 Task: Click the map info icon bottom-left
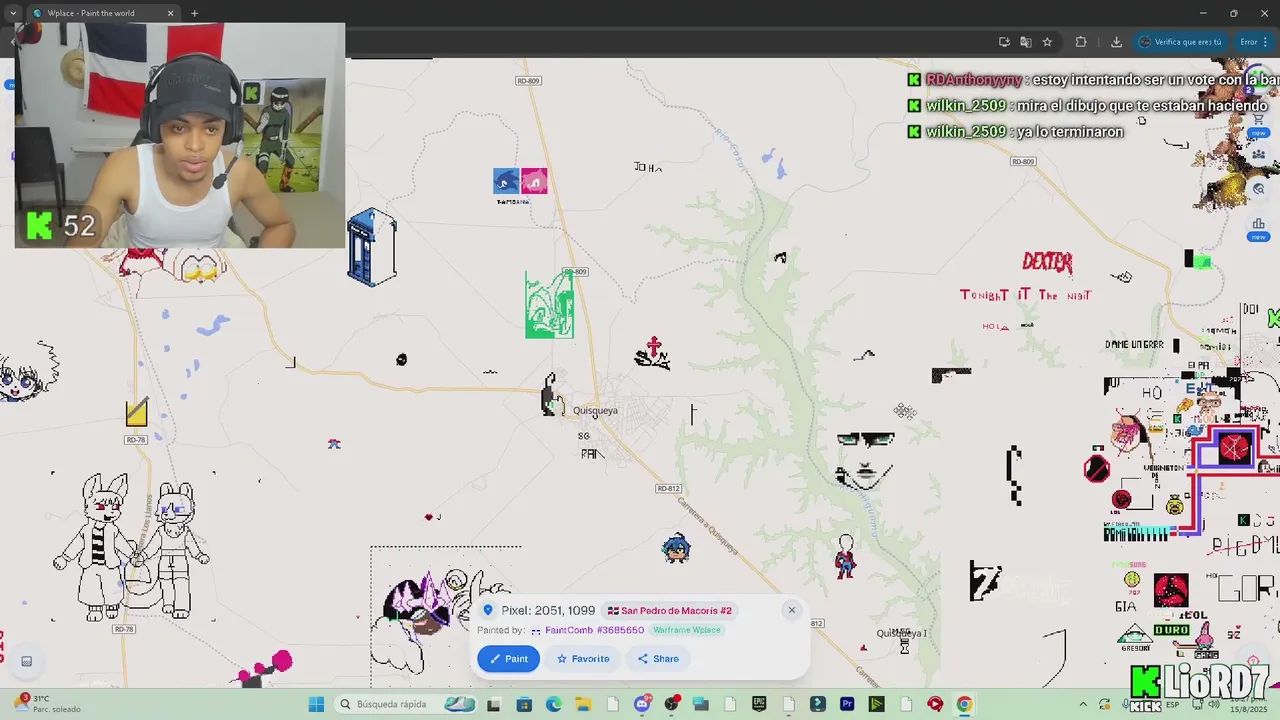[x=27, y=661]
